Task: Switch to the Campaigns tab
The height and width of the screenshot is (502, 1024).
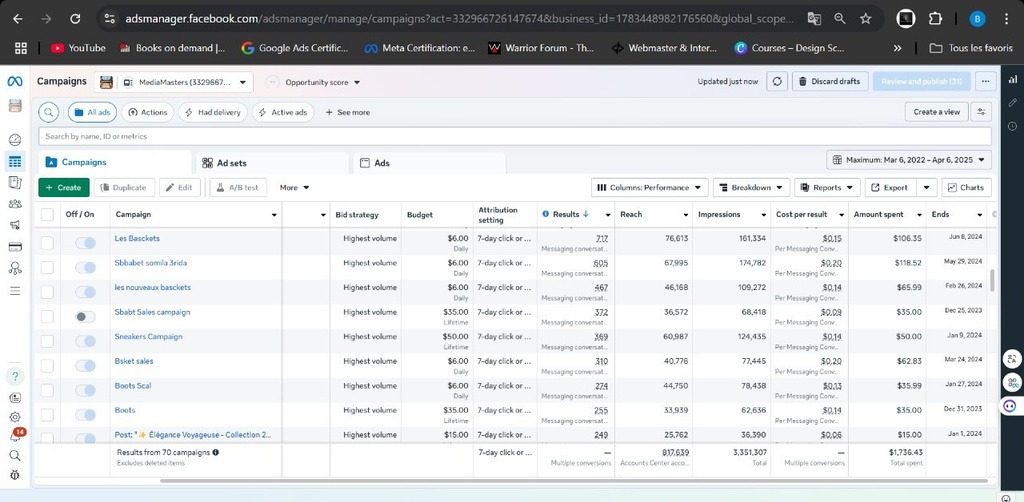Action: tap(114, 163)
